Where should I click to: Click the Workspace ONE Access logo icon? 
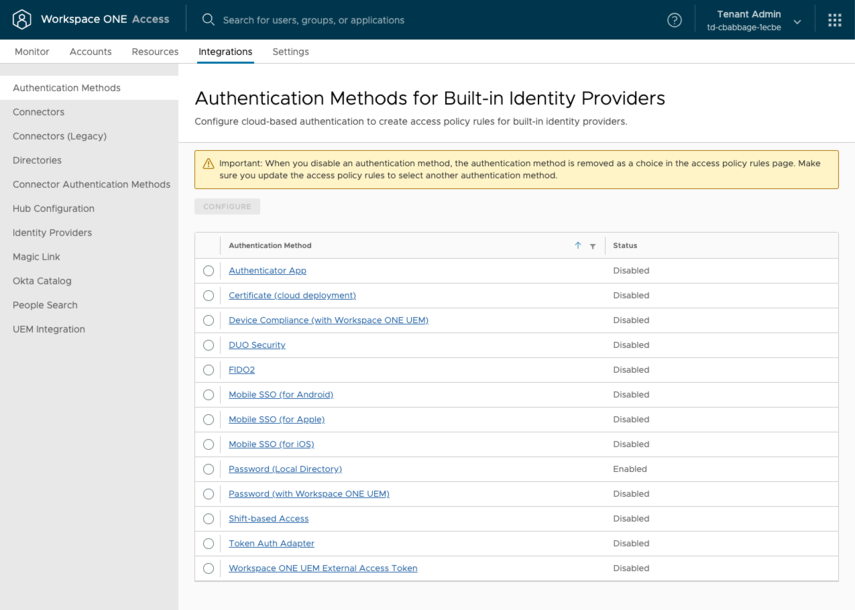[21, 20]
